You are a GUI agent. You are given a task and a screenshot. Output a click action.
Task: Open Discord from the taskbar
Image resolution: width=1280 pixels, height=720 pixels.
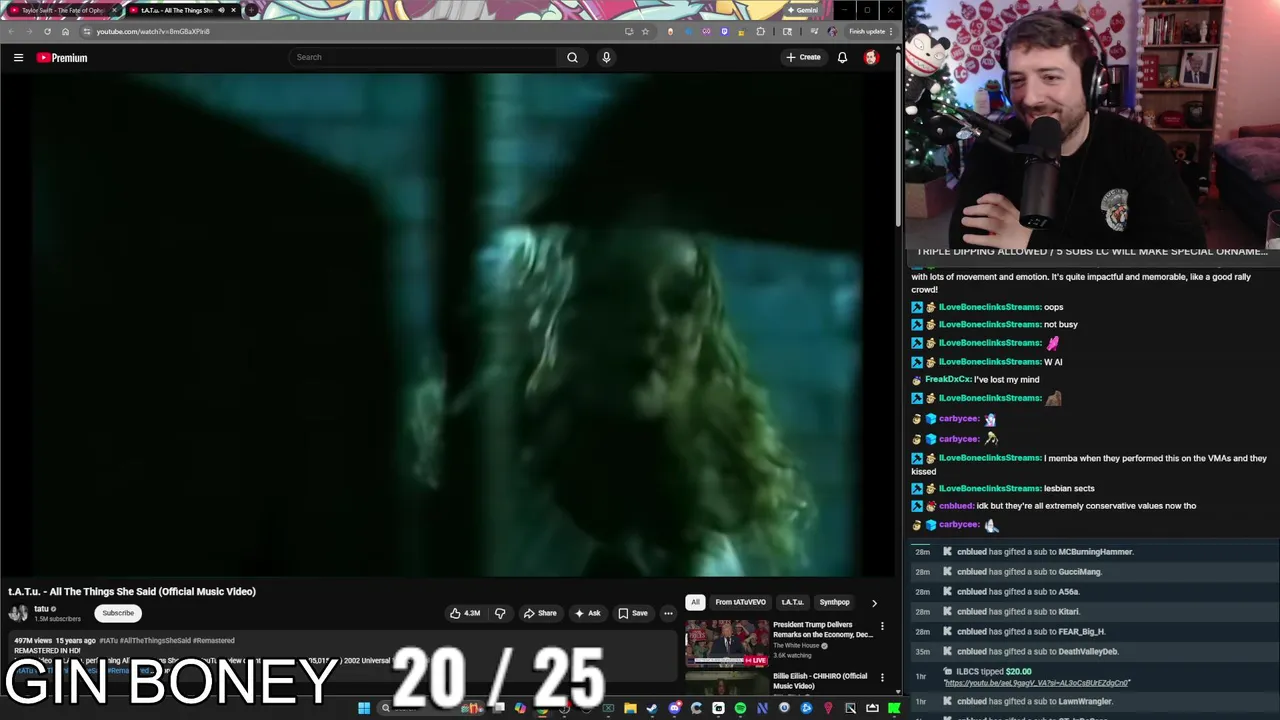click(x=674, y=708)
